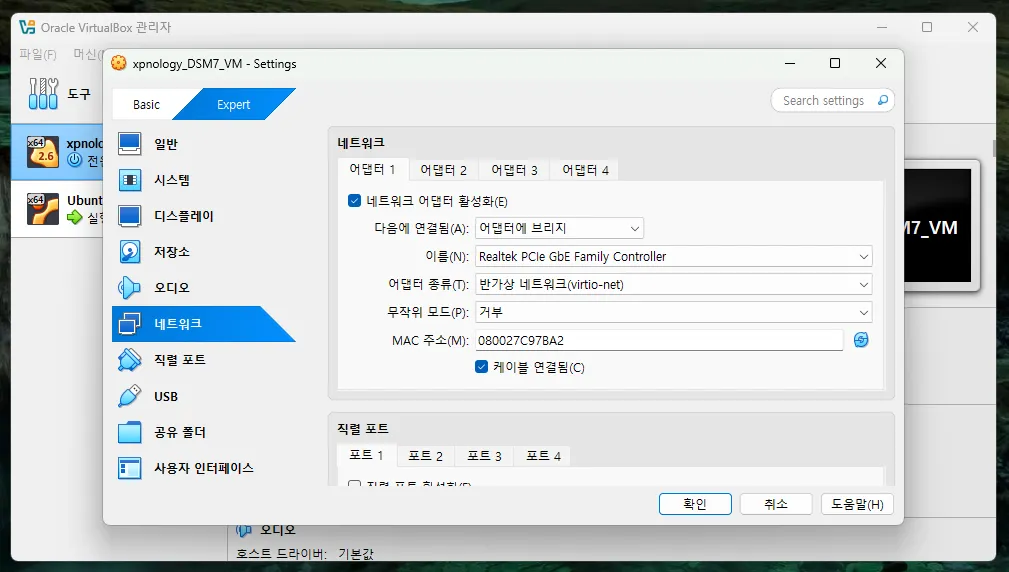The width and height of the screenshot is (1009, 572).
Task: Switch to 어댑터 2 tab
Action: [443, 170]
